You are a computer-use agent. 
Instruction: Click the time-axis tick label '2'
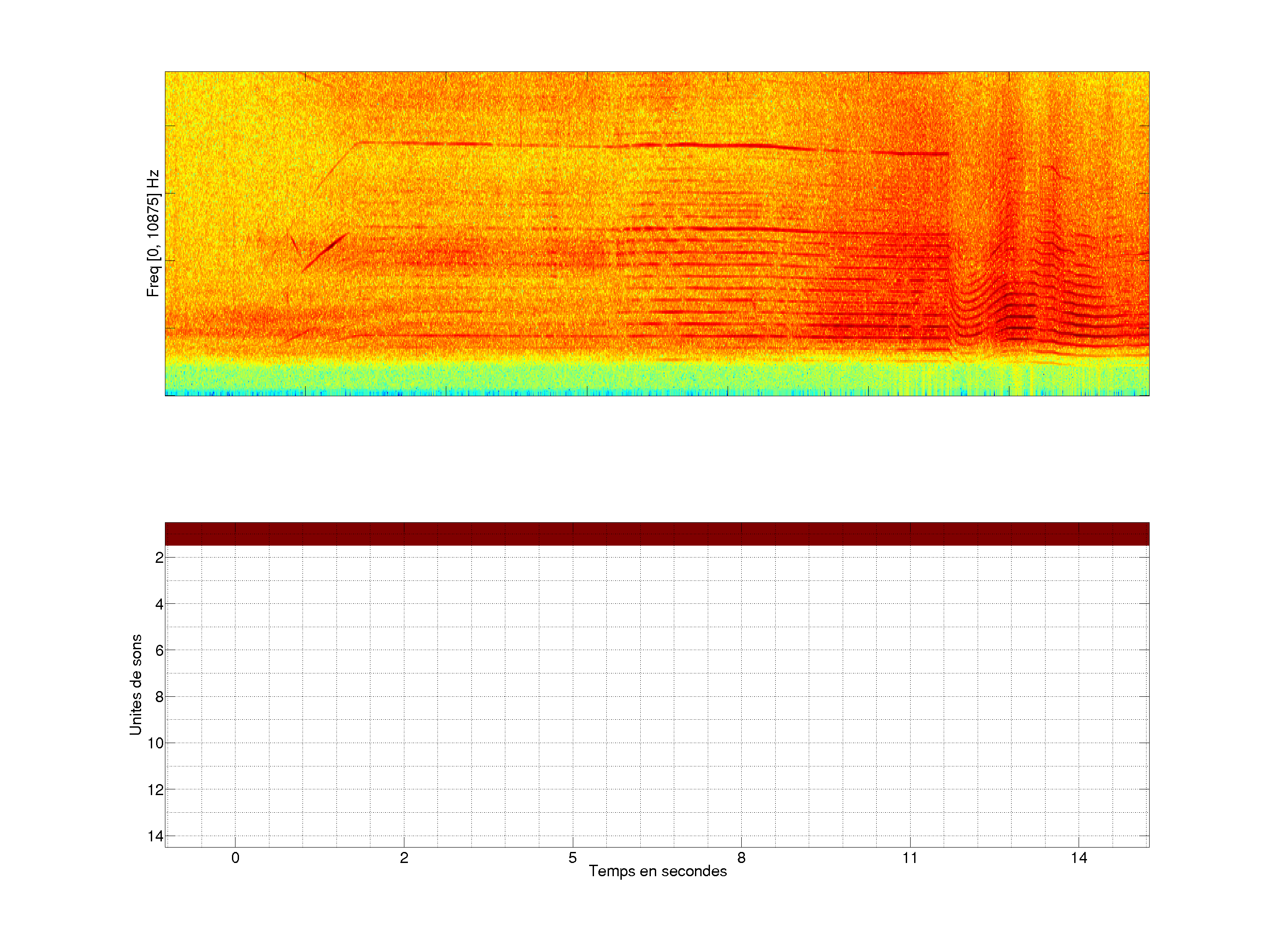(404, 858)
